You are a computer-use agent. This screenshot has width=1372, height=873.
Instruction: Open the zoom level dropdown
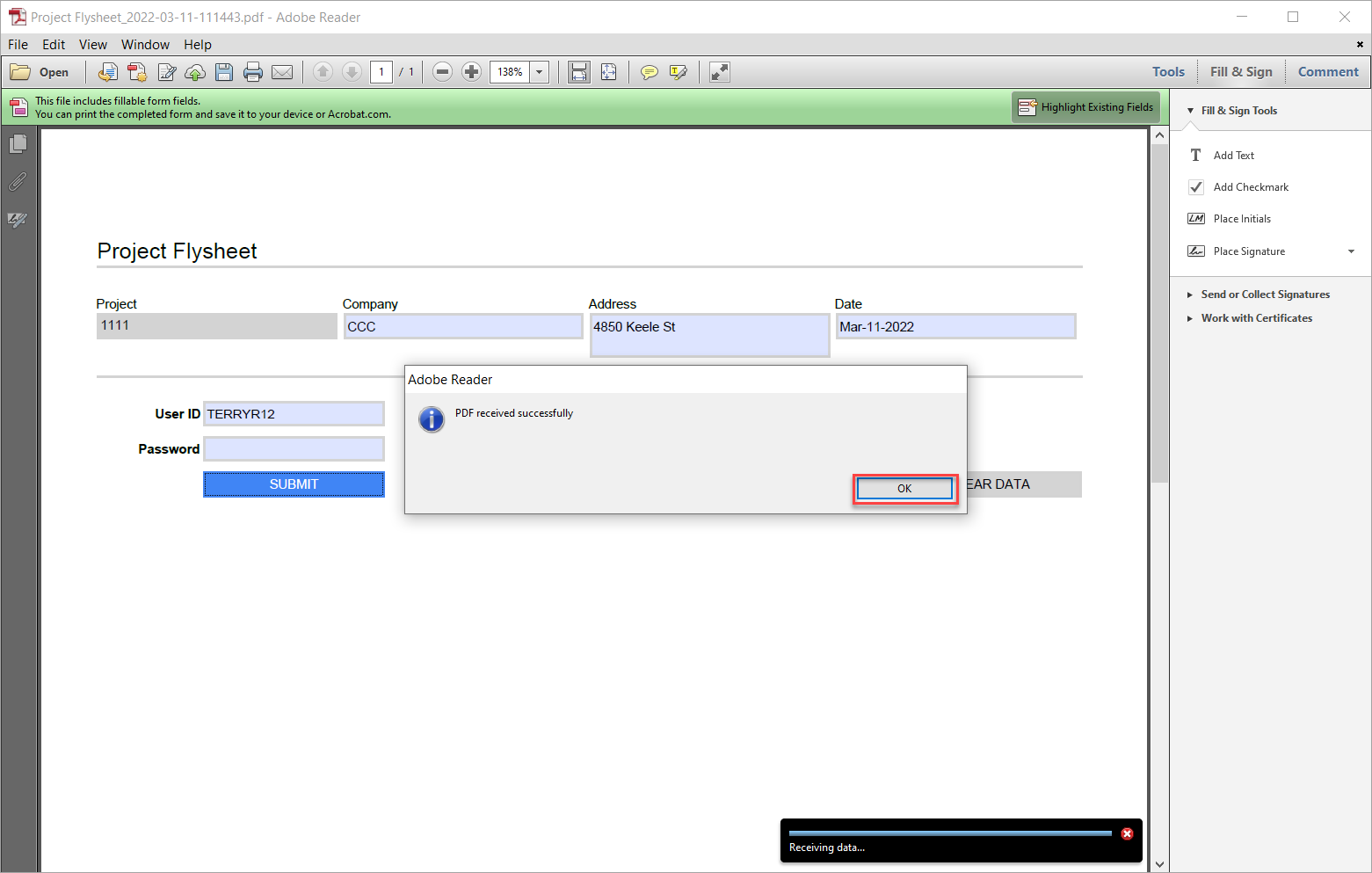point(539,71)
